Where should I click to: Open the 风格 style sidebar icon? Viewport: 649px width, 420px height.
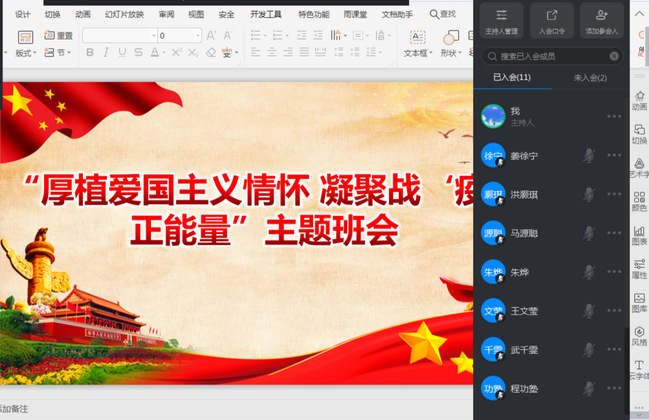639,335
